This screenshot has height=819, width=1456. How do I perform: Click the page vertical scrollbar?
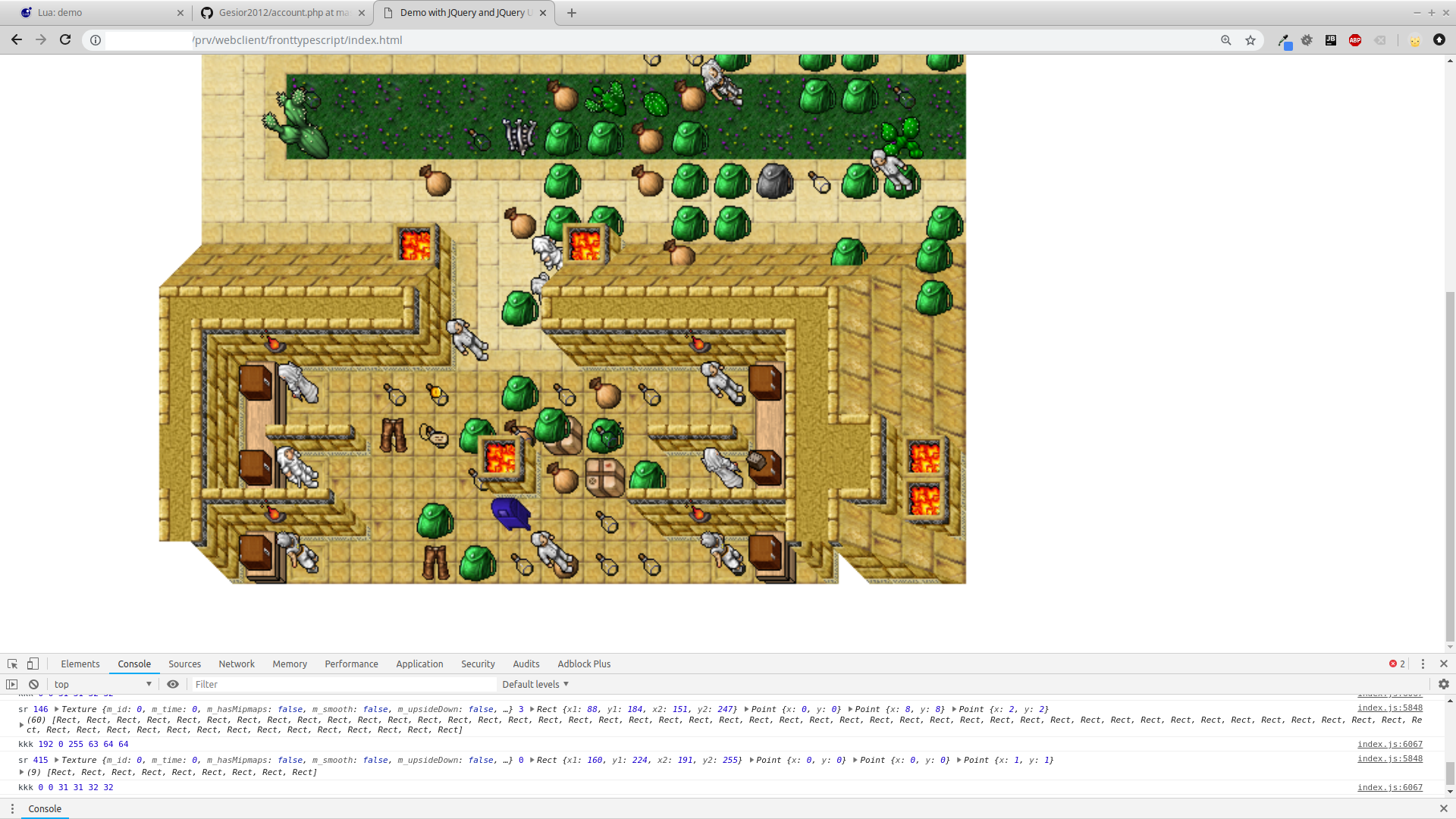1450,466
